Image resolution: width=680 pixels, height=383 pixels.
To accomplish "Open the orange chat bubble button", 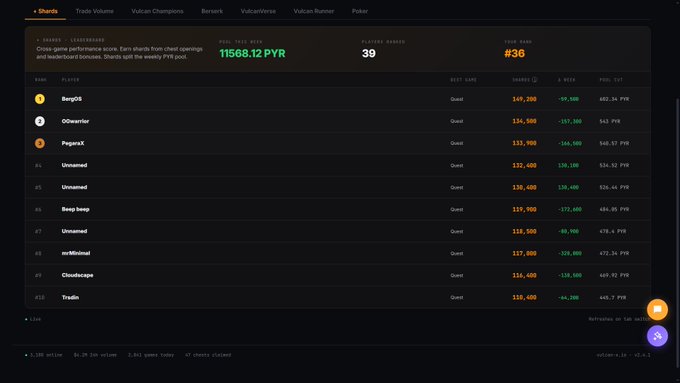I will pyautogui.click(x=657, y=309).
